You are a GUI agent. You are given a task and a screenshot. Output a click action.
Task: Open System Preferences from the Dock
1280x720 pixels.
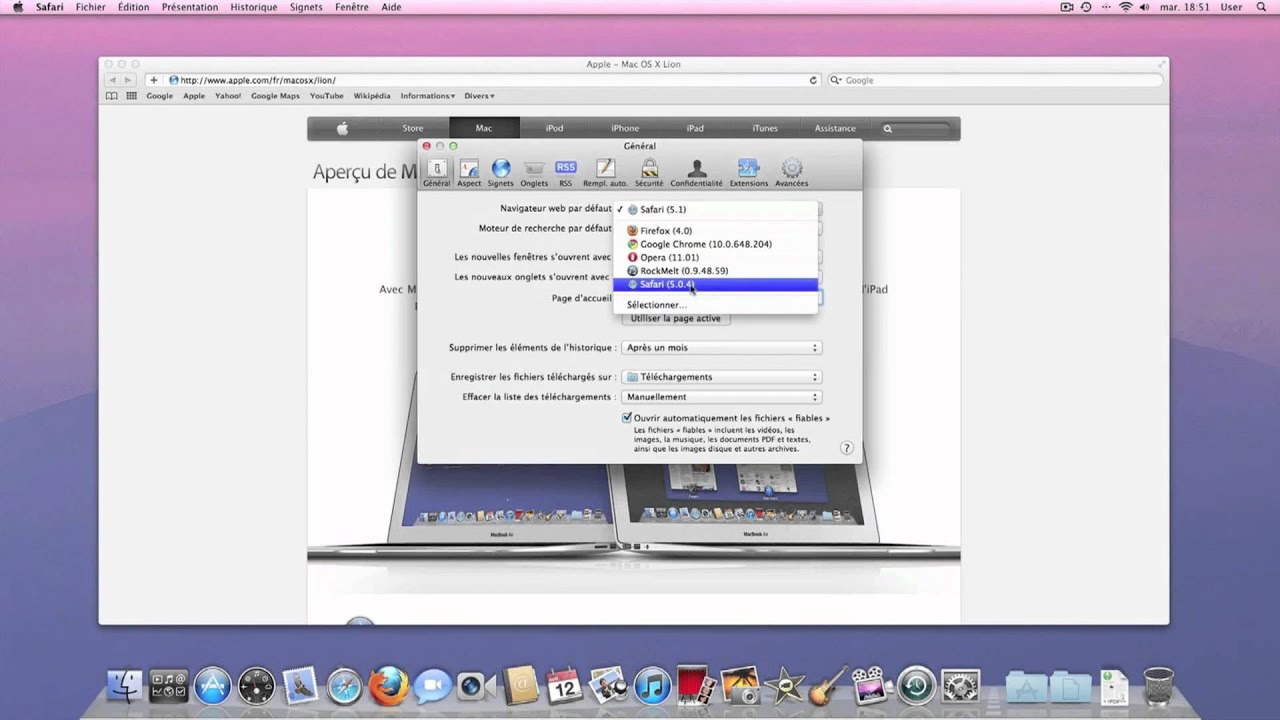pyautogui.click(x=961, y=686)
